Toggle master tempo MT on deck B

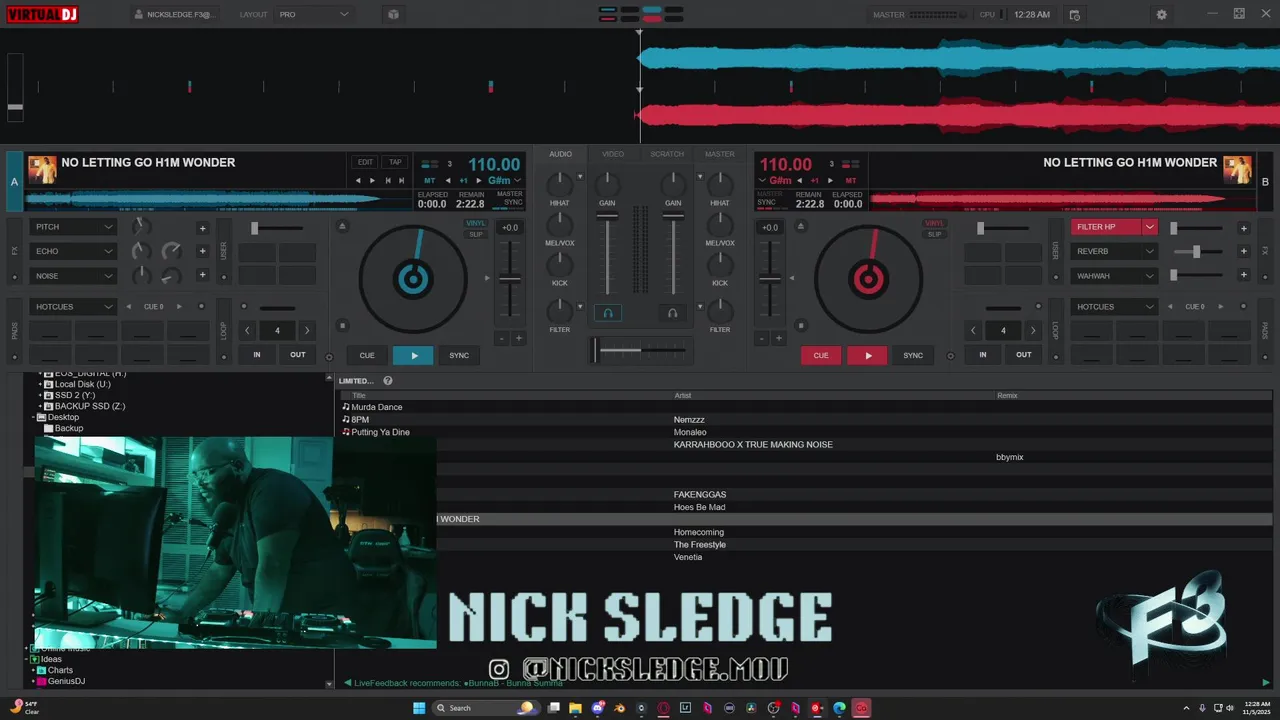coord(850,180)
